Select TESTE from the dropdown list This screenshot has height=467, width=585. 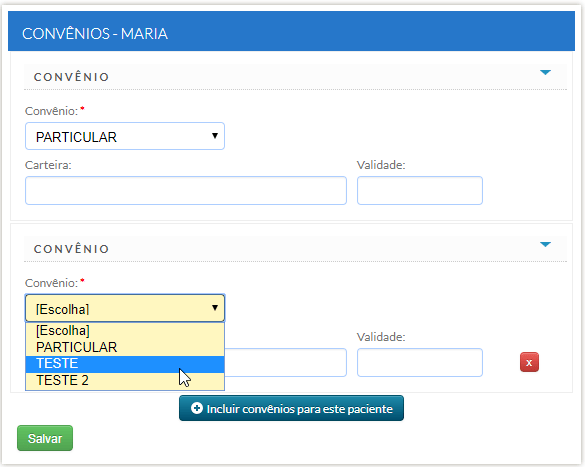pyautogui.click(x=125, y=364)
